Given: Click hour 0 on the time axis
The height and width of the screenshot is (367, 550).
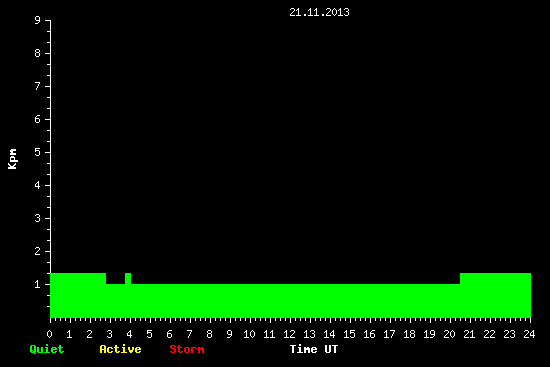Looking at the screenshot, I should [49, 334].
